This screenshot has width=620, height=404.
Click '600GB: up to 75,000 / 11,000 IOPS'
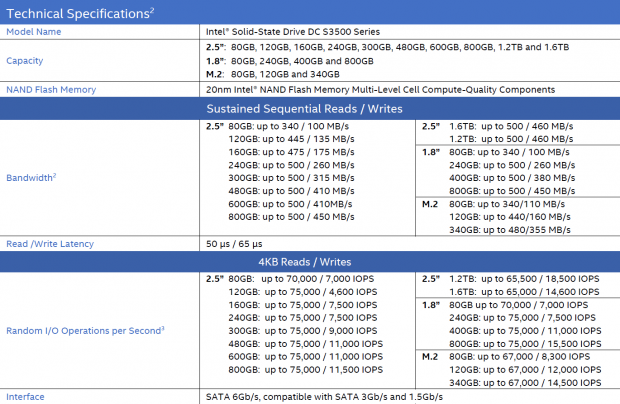(305, 357)
